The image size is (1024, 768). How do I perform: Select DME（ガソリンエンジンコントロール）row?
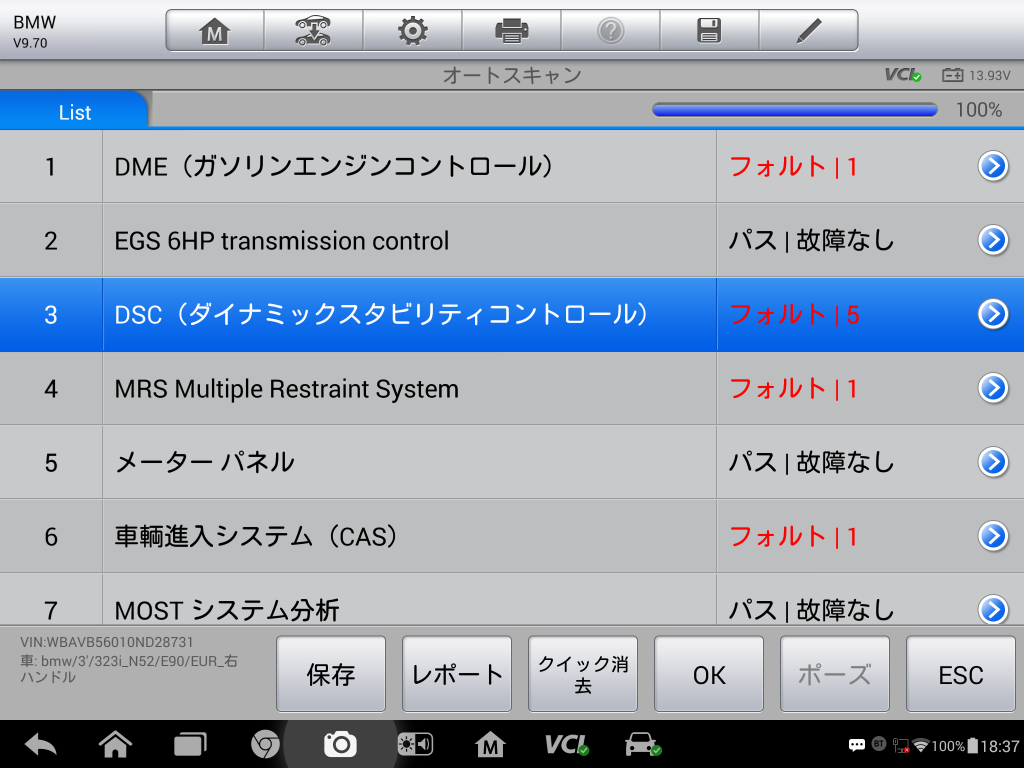pos(512,167)
